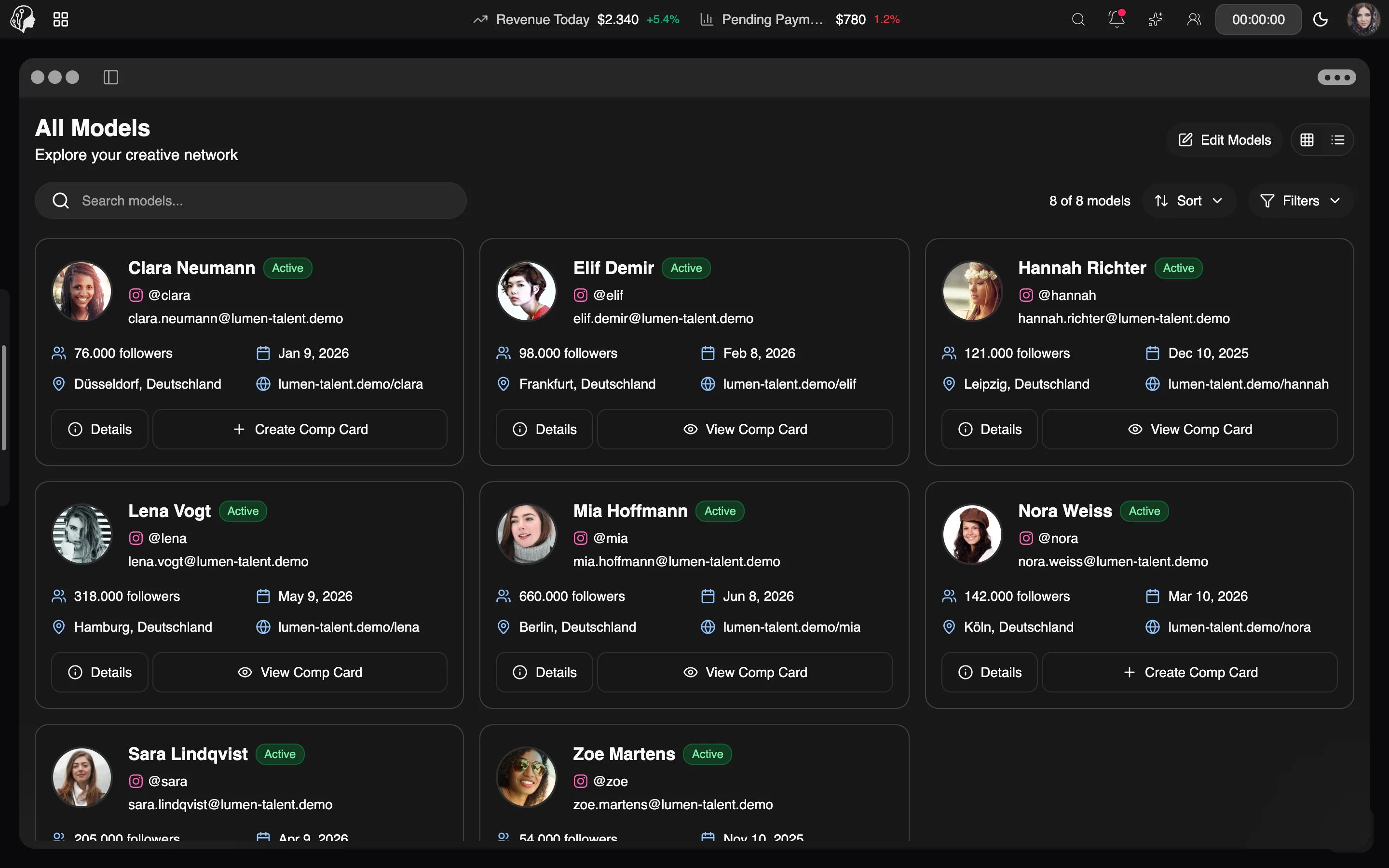Click the AI sparkles icon in top bar

click(1156, 19)
